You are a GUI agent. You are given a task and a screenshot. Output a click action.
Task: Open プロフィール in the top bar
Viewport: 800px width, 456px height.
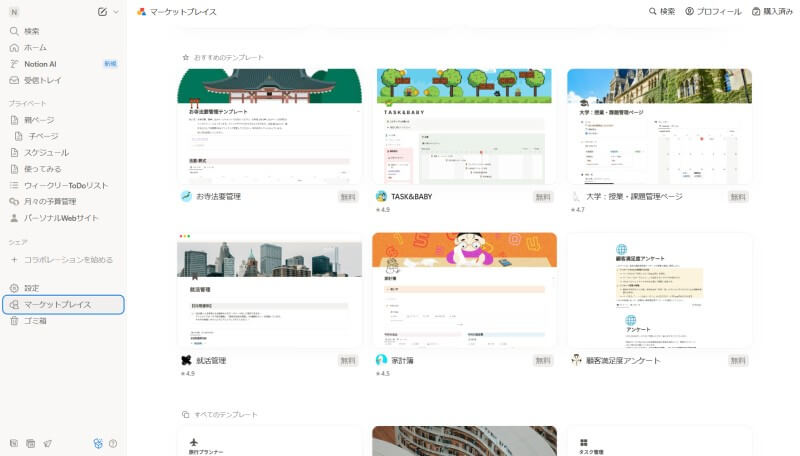(x=713, y=12)
